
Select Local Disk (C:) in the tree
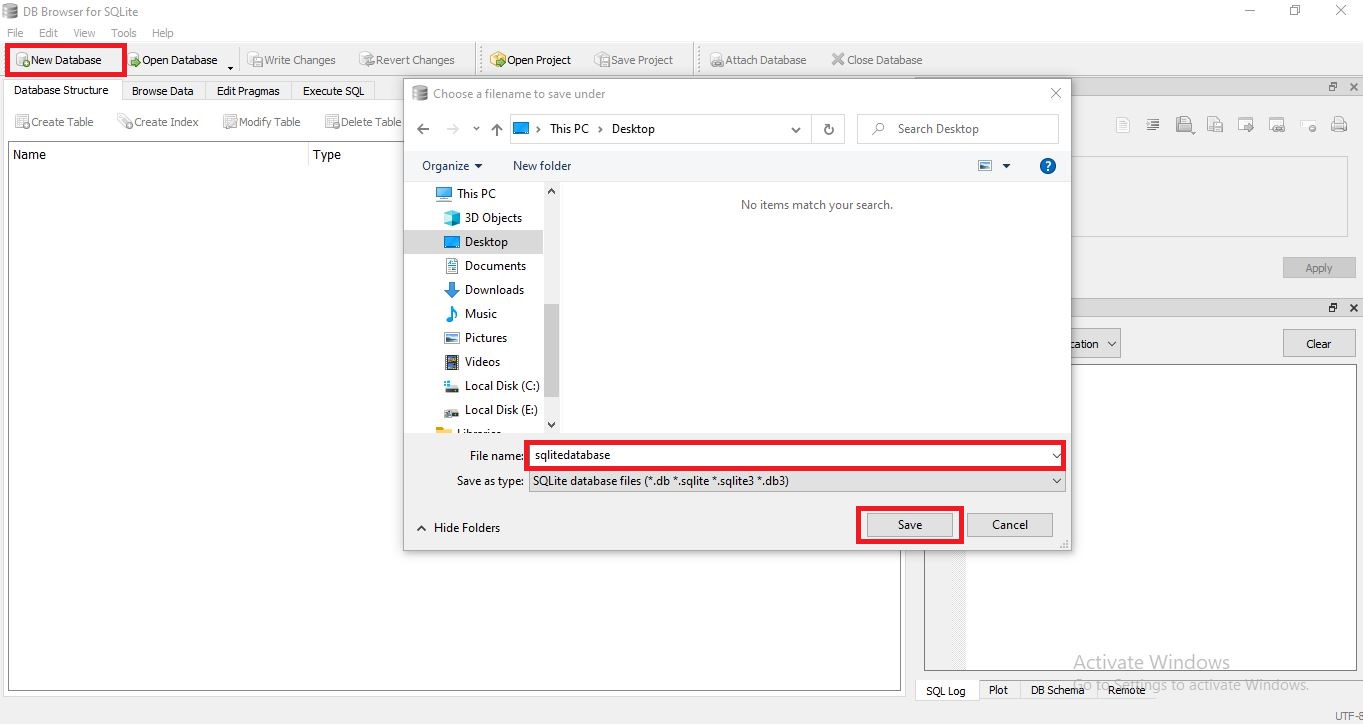pos(502,386)
